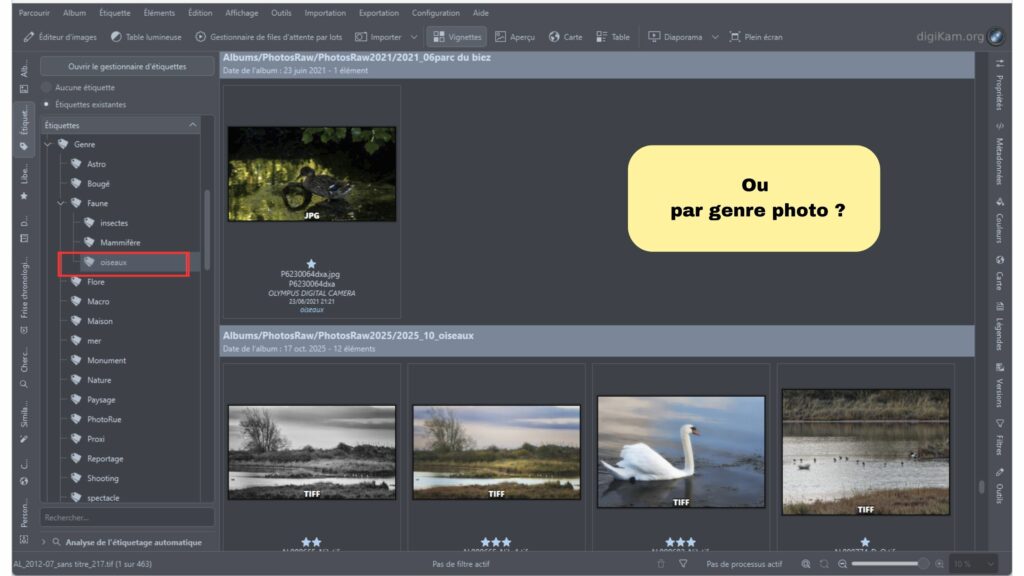
Task: Click the zoom-in magnifier in status bar
Action: tap(937, 564)
